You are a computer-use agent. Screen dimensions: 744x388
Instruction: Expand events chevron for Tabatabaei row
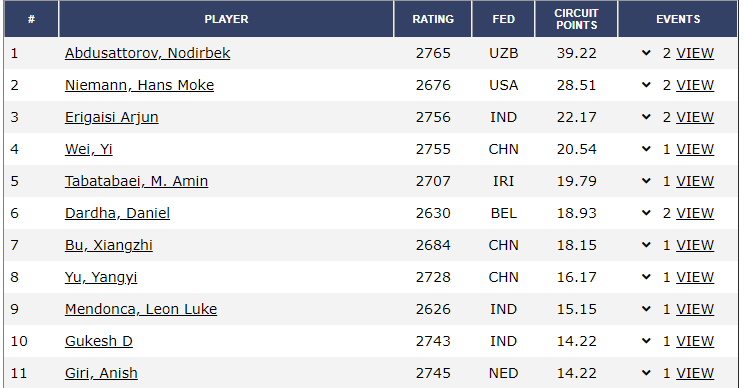click(646, 181)
